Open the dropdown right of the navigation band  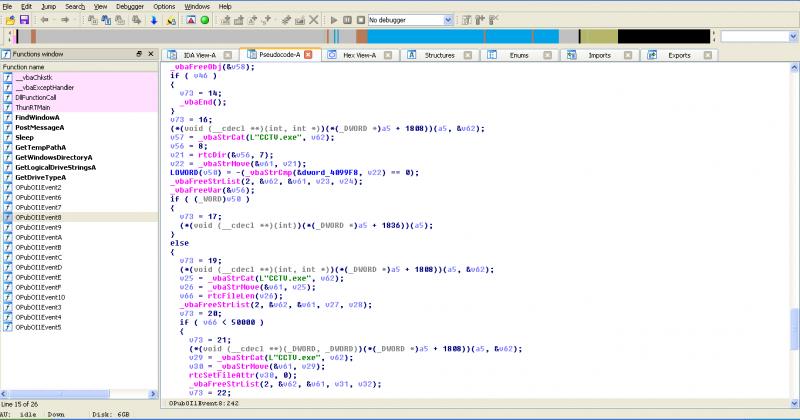click(x=793, y=36)
